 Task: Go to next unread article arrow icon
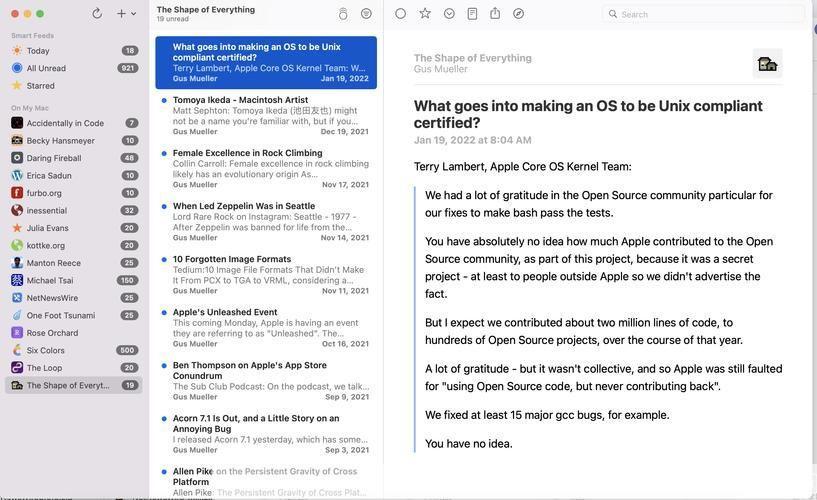(449, 14)
